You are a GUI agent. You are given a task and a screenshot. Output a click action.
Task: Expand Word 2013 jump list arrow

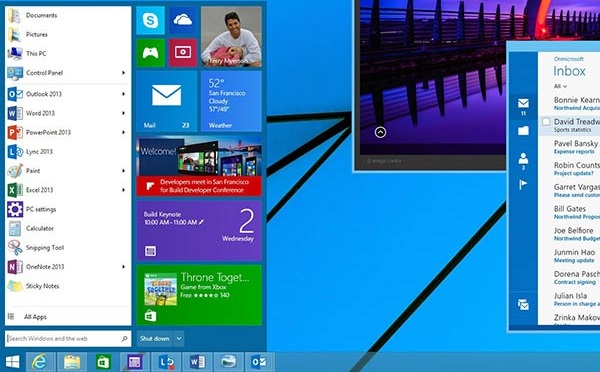coord(123,113)
